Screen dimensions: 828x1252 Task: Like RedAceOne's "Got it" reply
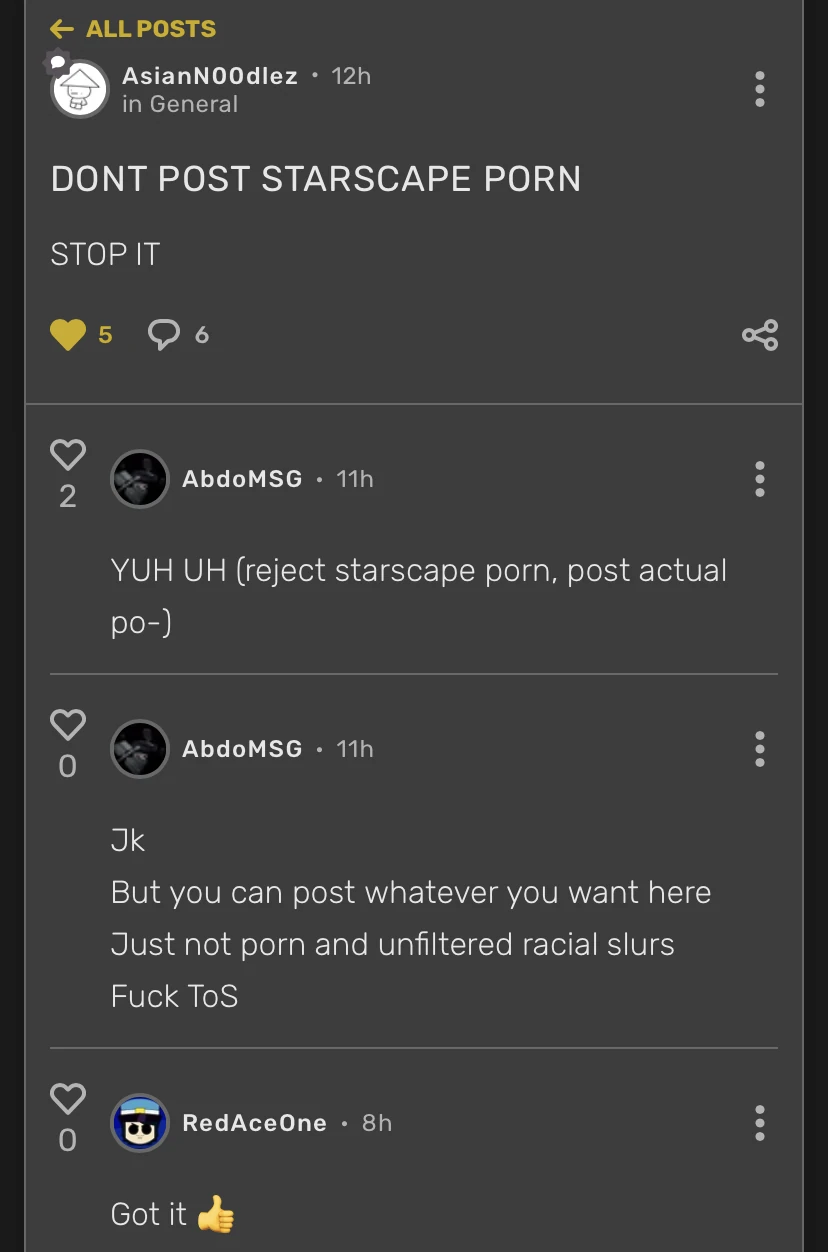[x=68, y=1099]
